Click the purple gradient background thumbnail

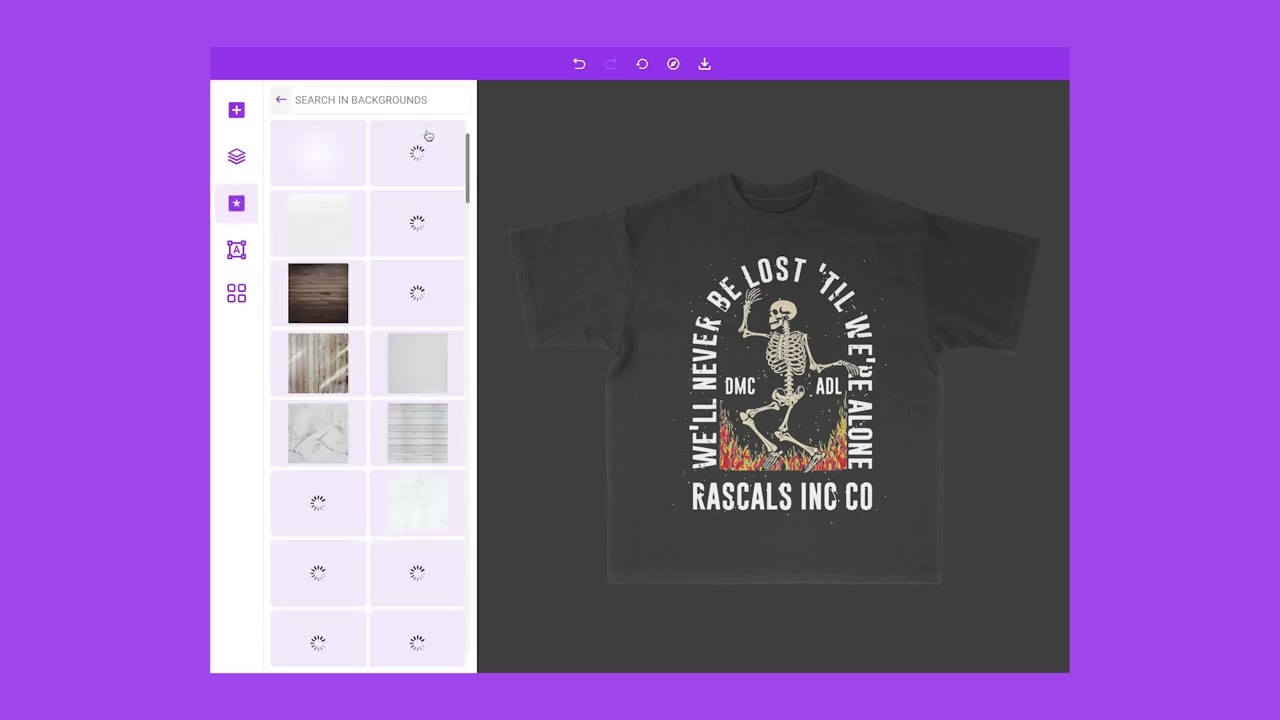[318, 152]
